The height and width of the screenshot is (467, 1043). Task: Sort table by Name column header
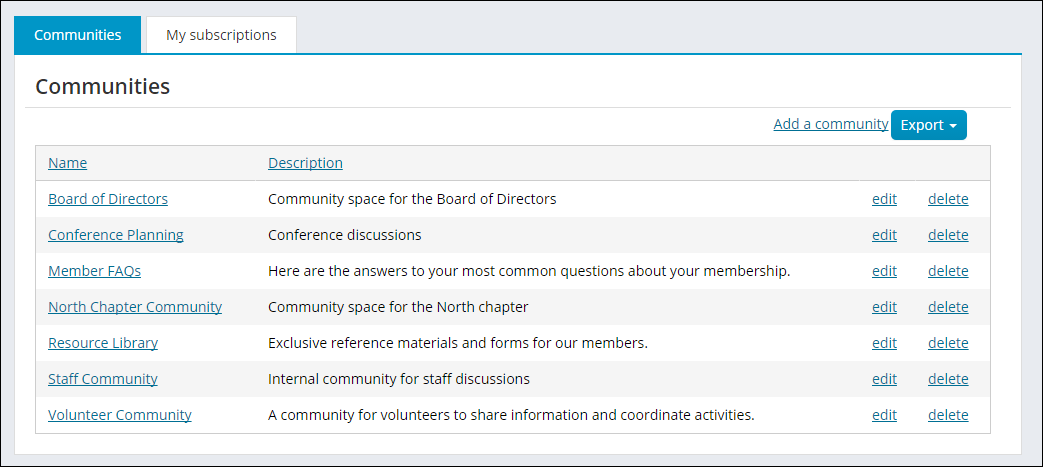click(x=67, y=163)
